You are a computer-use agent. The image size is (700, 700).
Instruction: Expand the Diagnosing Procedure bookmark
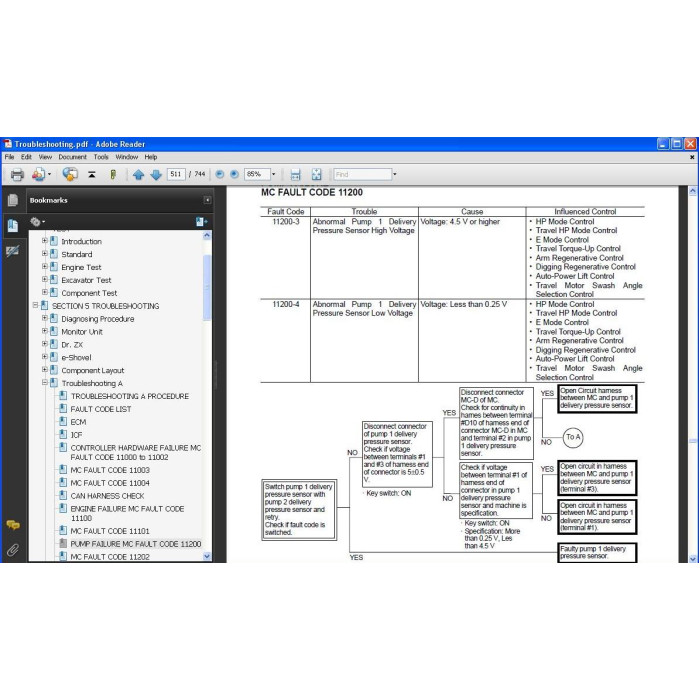click(x=45, y=318)
